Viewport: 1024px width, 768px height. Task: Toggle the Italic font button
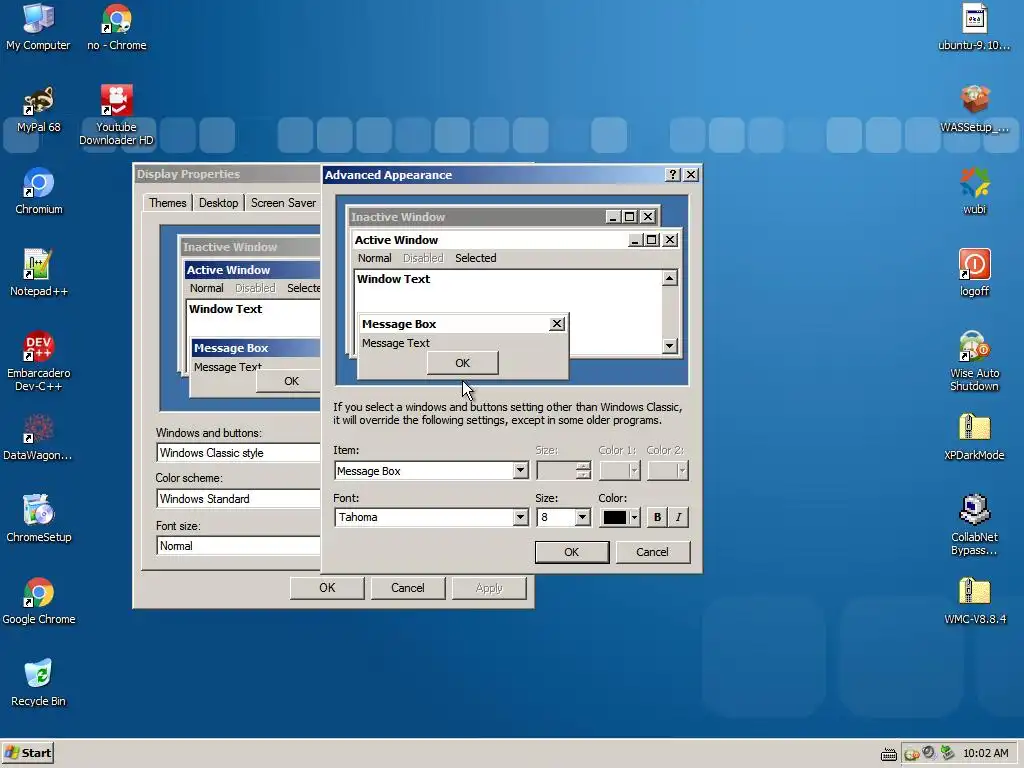(679, 517)
